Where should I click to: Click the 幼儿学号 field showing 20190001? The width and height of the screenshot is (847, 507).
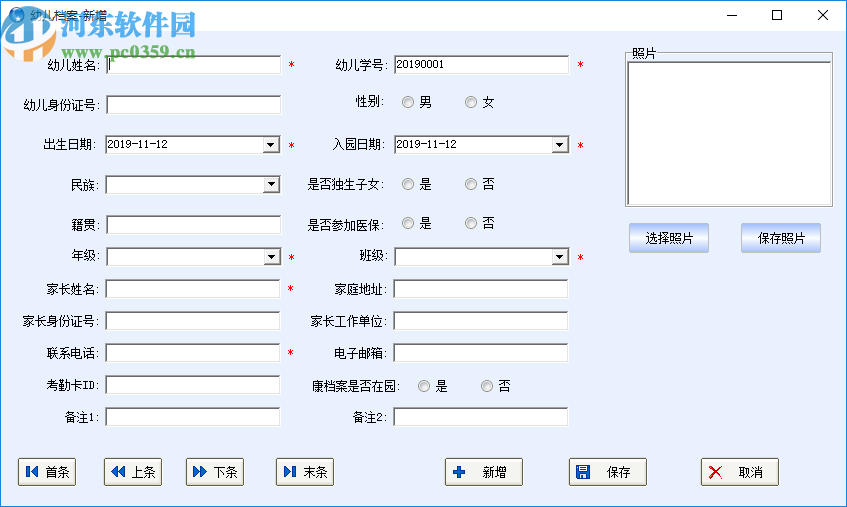481,65
